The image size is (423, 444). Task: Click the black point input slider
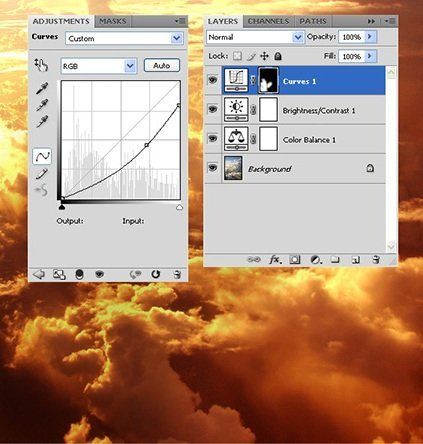point(62,207)
